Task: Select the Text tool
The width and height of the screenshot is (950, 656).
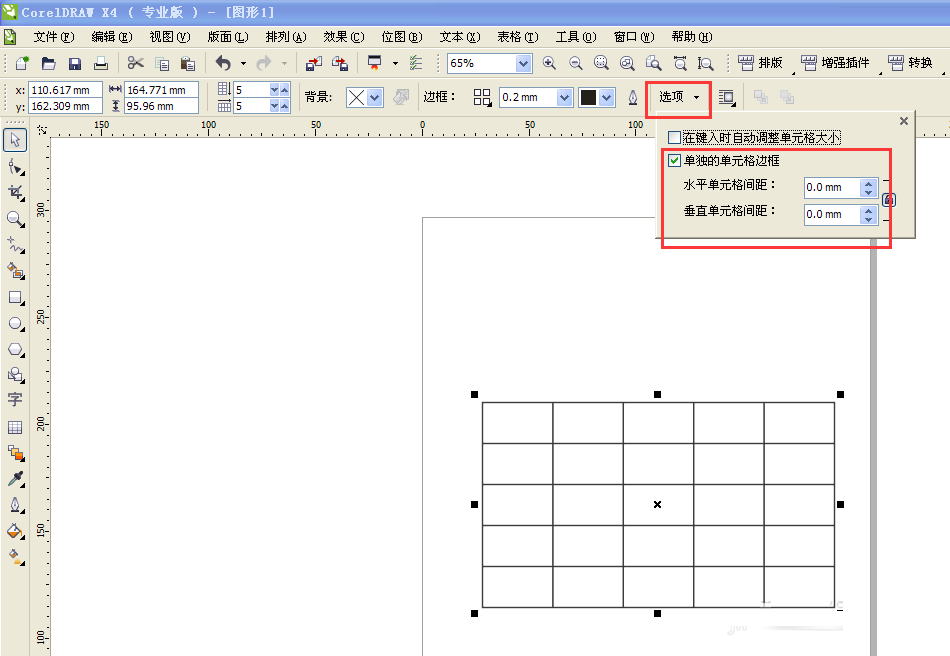Action: click(x=15, y=400)
